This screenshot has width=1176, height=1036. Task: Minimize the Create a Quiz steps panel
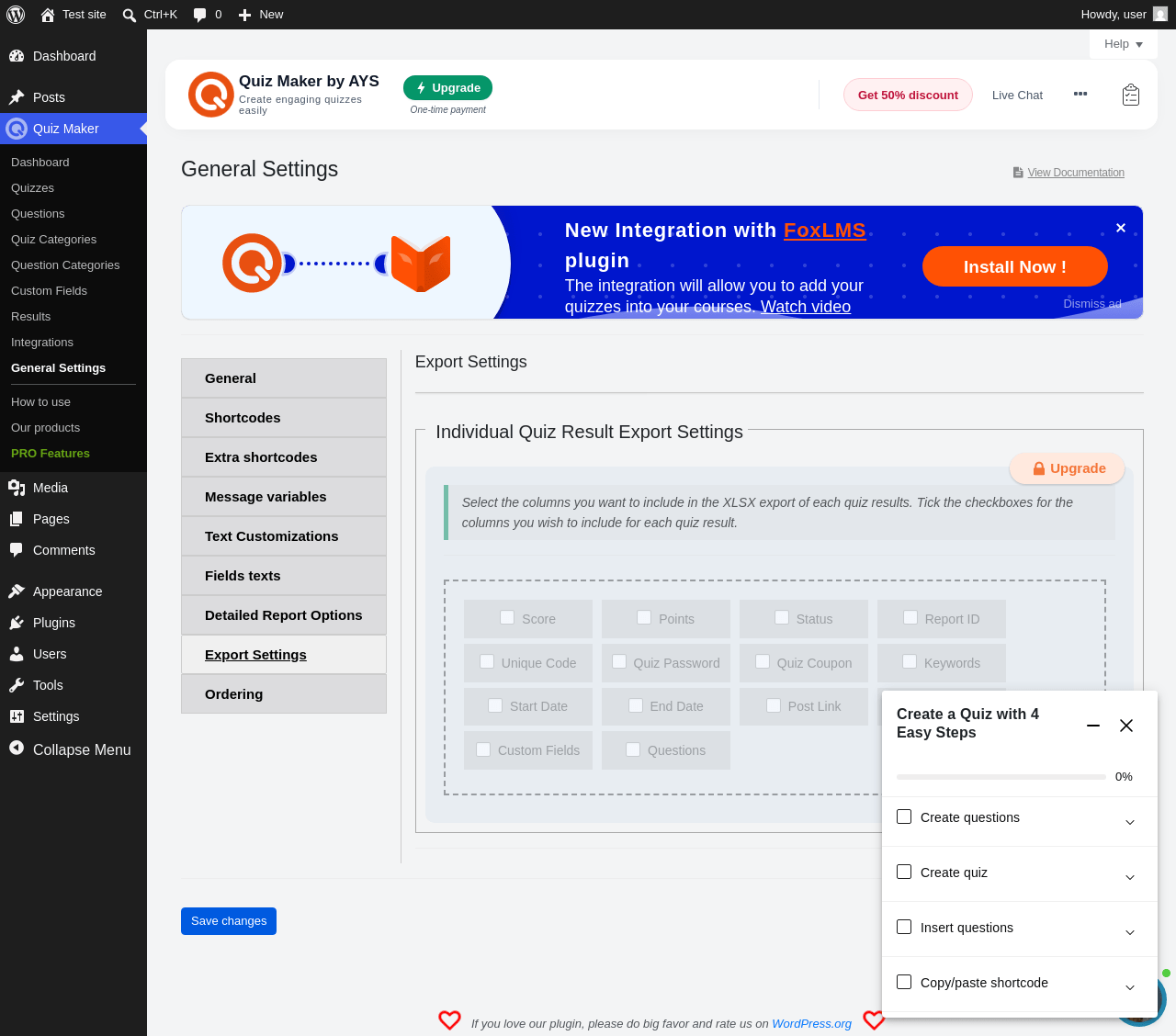[1093, 726]
